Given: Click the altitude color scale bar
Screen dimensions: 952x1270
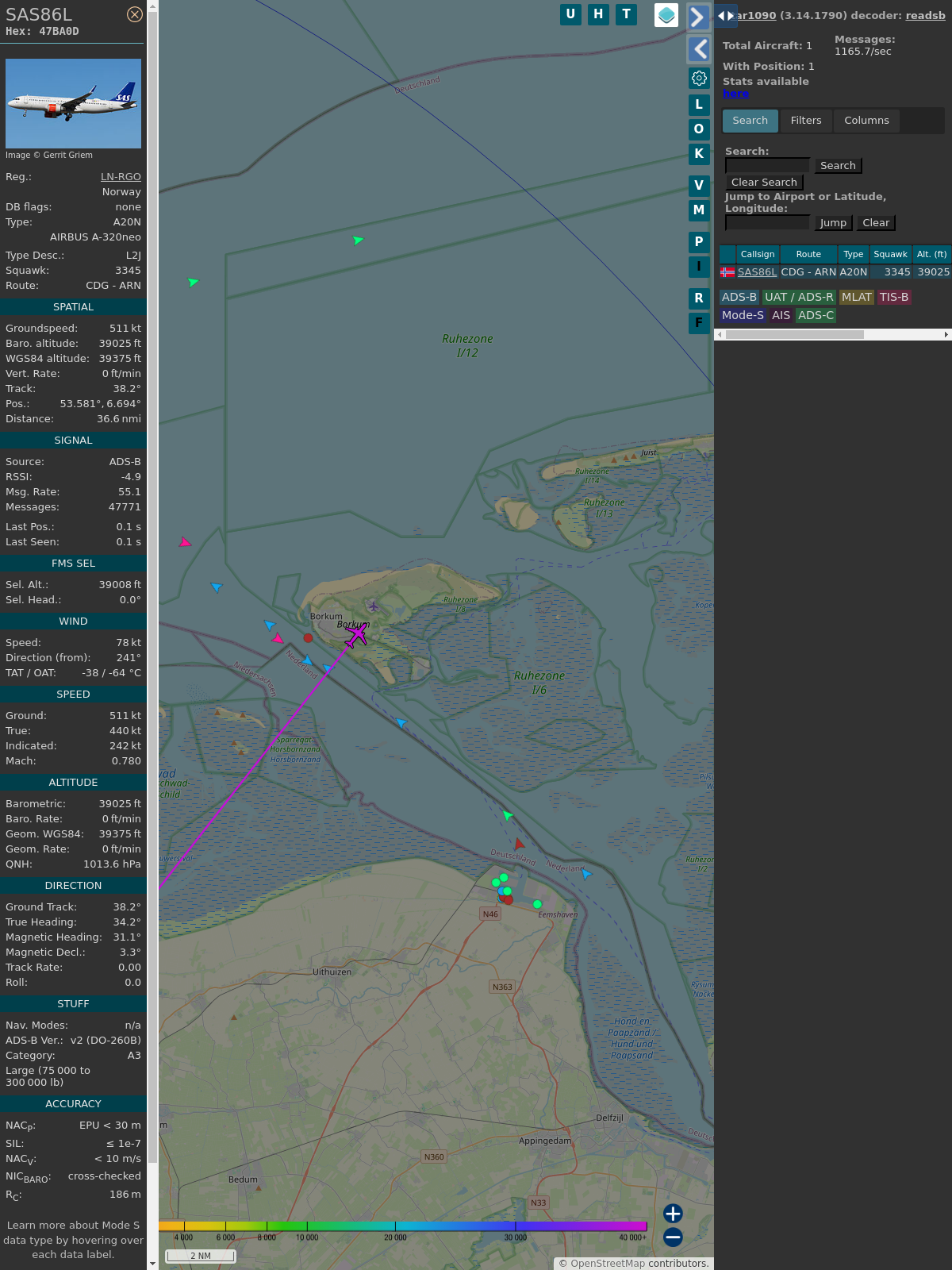Looking at the screenshot, I should [403, 1226].
